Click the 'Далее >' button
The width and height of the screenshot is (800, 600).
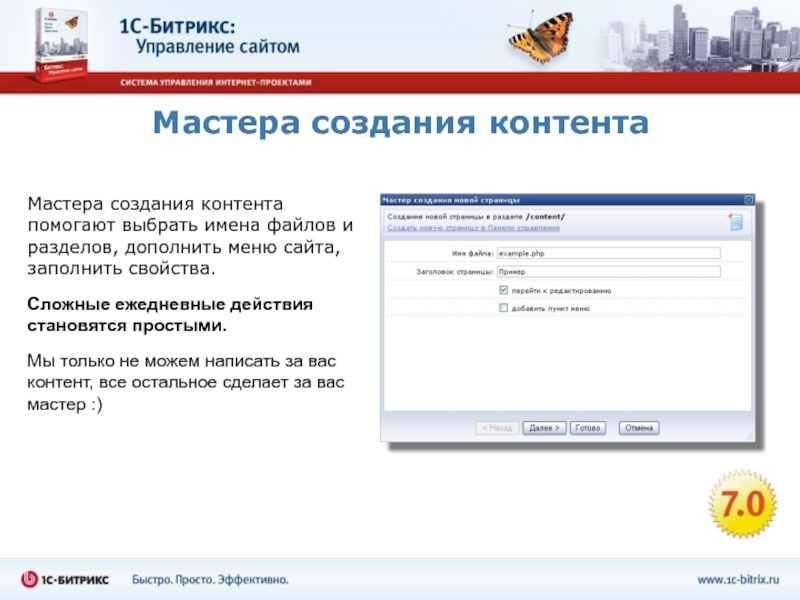[x=544, y=428]
